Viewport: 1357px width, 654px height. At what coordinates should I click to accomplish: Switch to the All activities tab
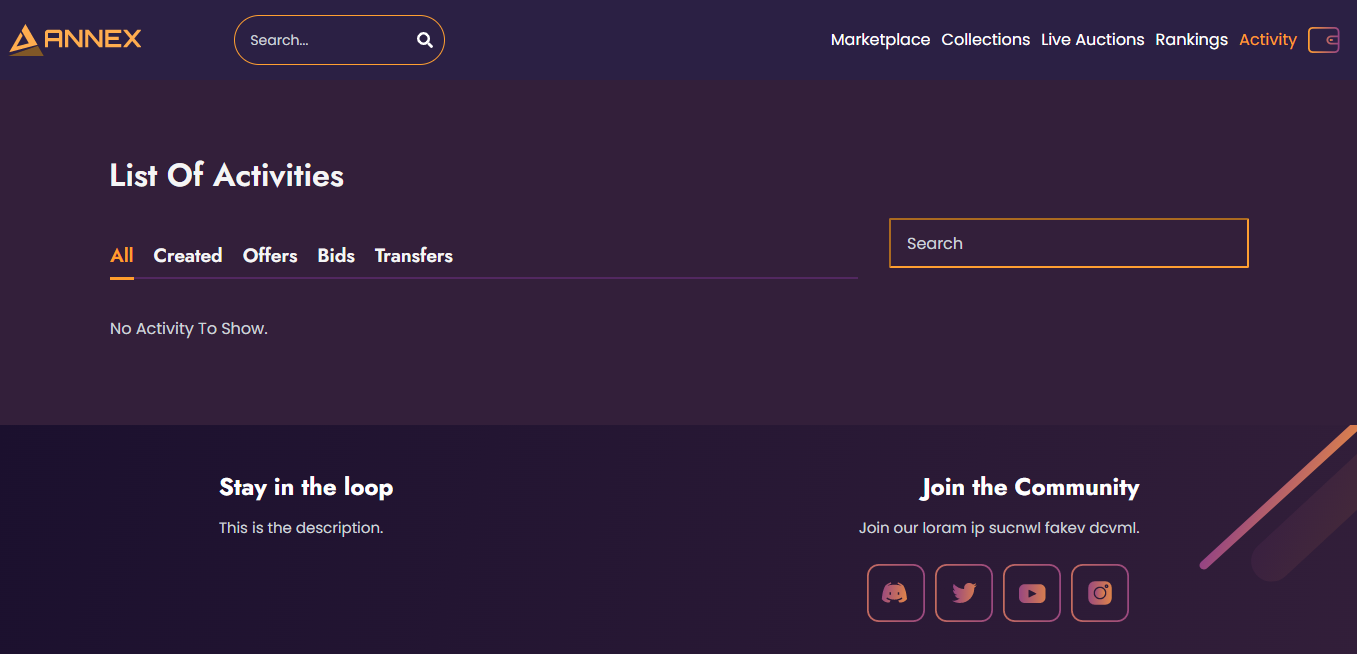tap(122, 256)
